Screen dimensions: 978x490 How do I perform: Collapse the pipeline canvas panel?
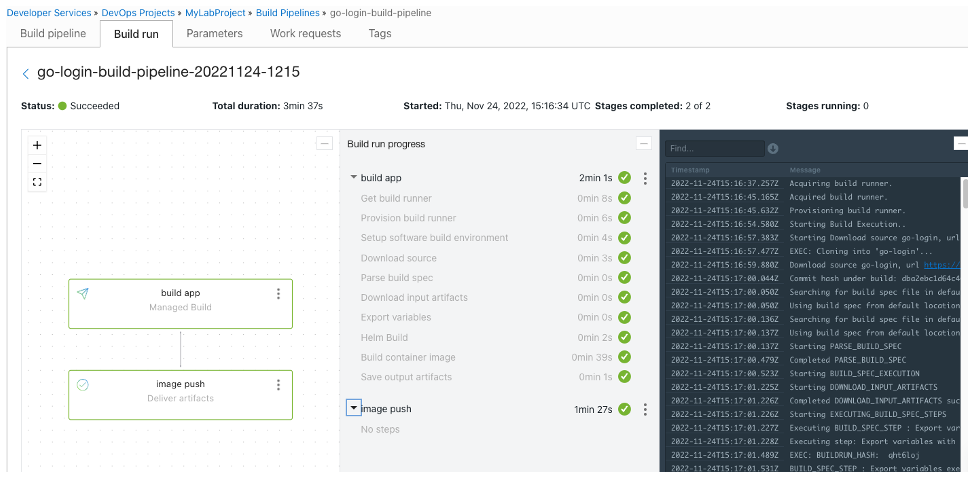point(324,143)
